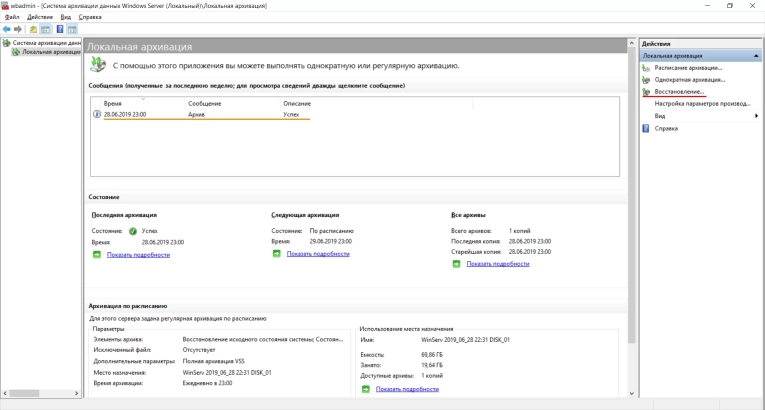Click the Восстановление action icon
This screenshot has width=765, height=410.
pyautogui.click(x=646, y=92)
